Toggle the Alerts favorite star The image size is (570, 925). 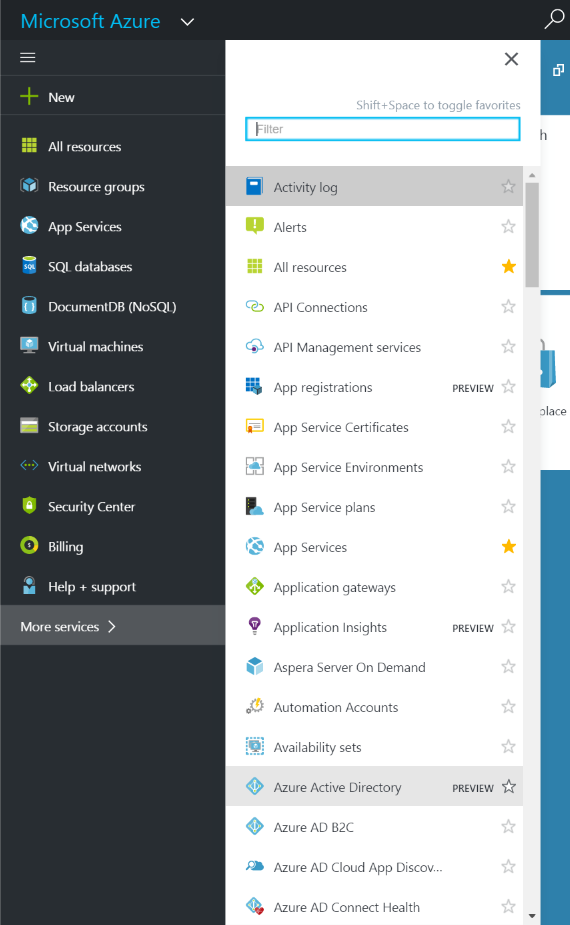tap(508, 226)
